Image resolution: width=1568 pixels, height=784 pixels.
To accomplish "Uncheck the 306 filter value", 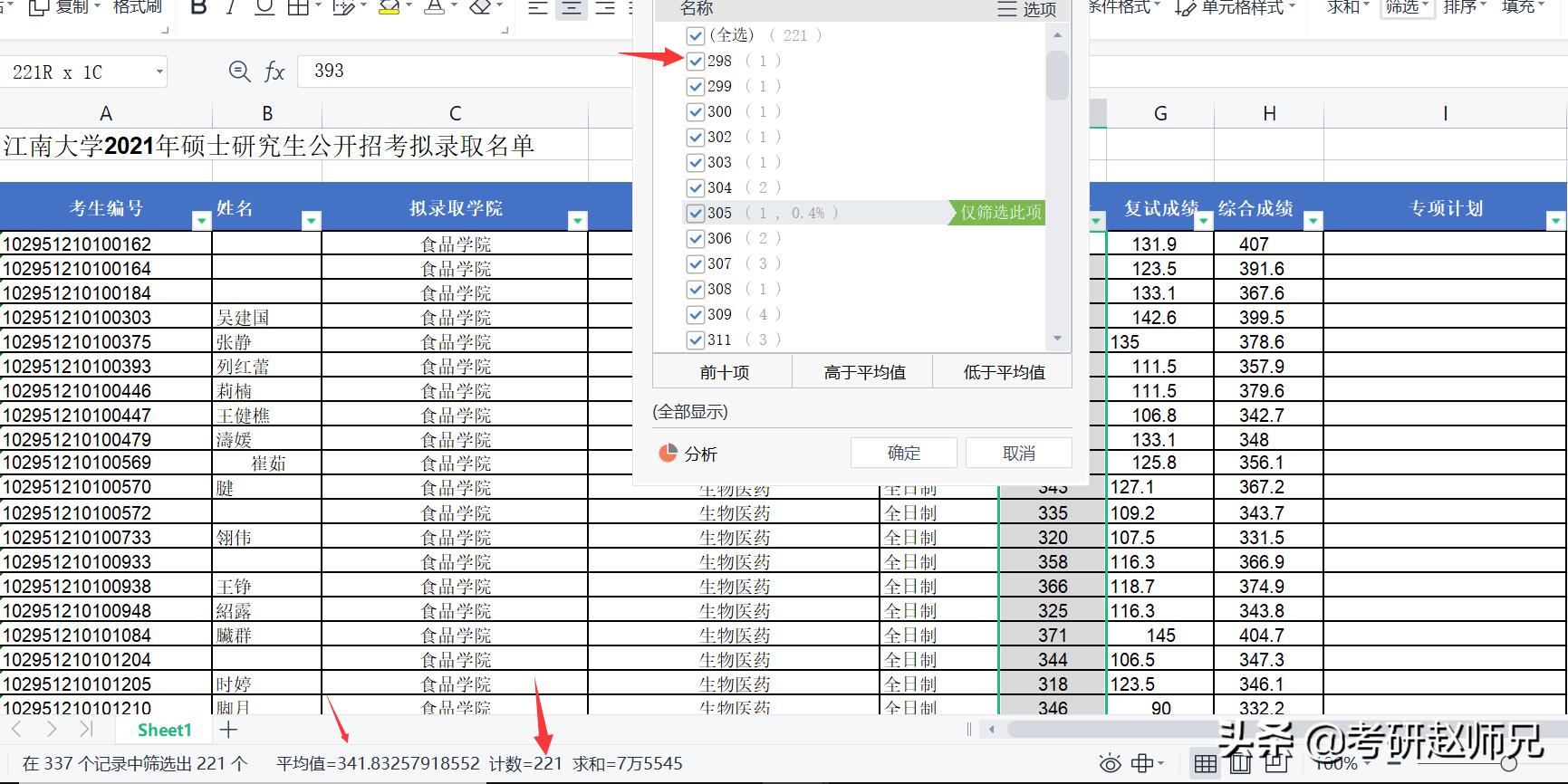I will (x=696, y=238).
